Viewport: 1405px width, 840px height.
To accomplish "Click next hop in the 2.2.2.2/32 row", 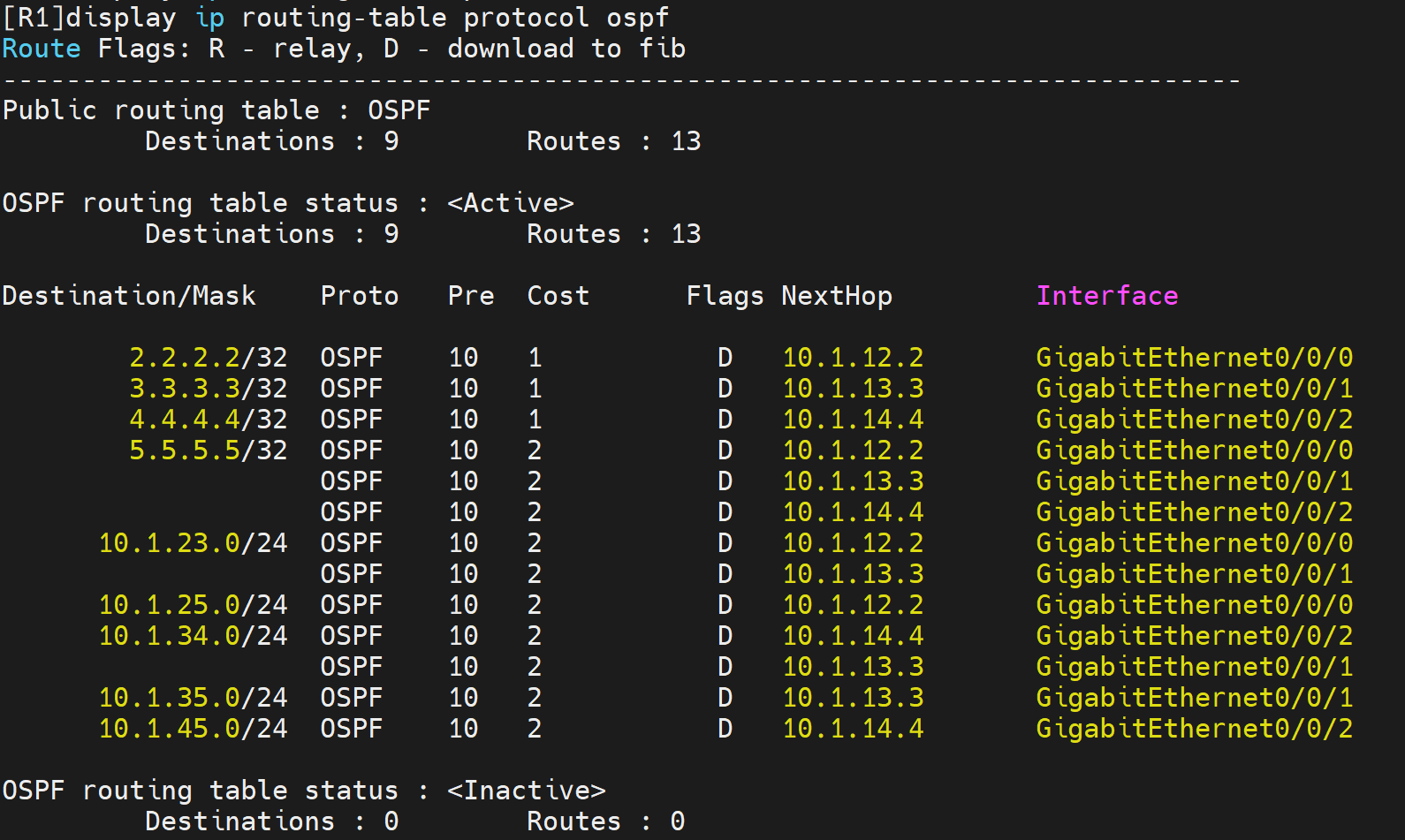I will [x=853, y=358].
